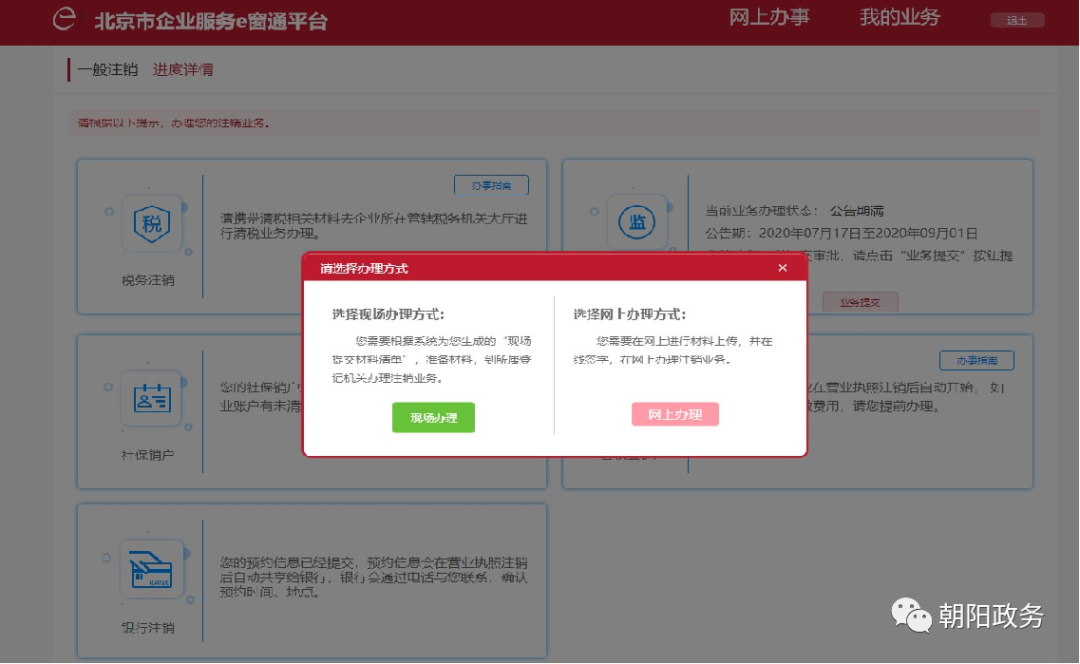This screenshot has width=1080, height=664.
Task: Click the 请选择办理方式 dialog title
Action: 364,268
